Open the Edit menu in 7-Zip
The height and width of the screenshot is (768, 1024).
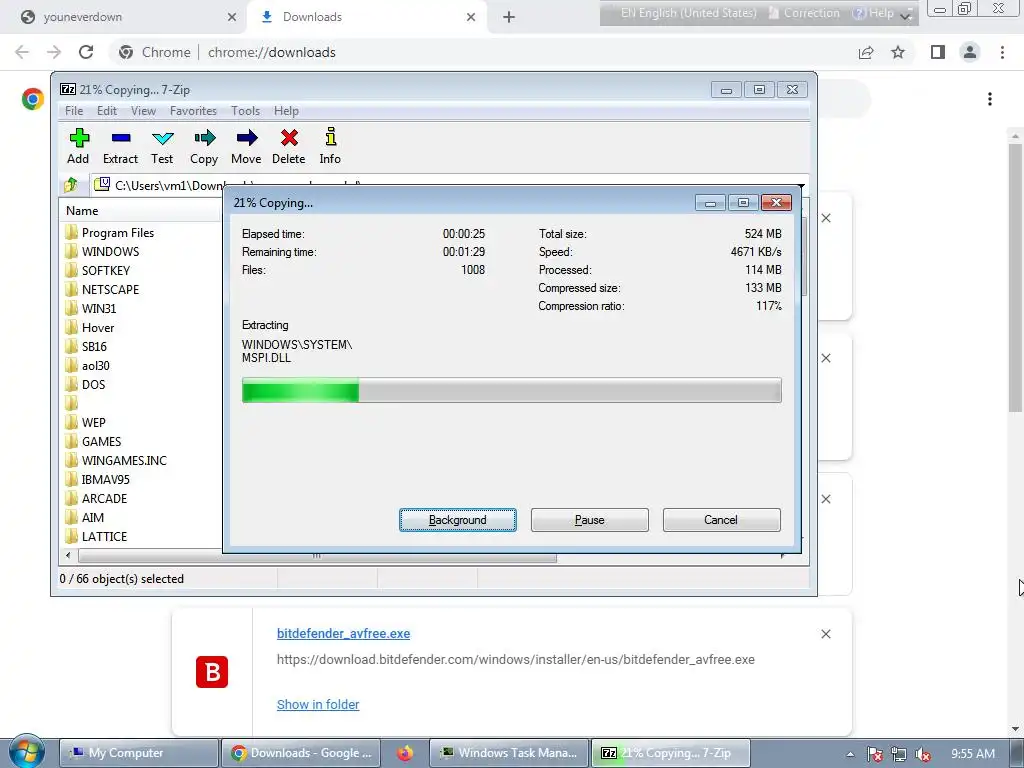coord(106,111)
